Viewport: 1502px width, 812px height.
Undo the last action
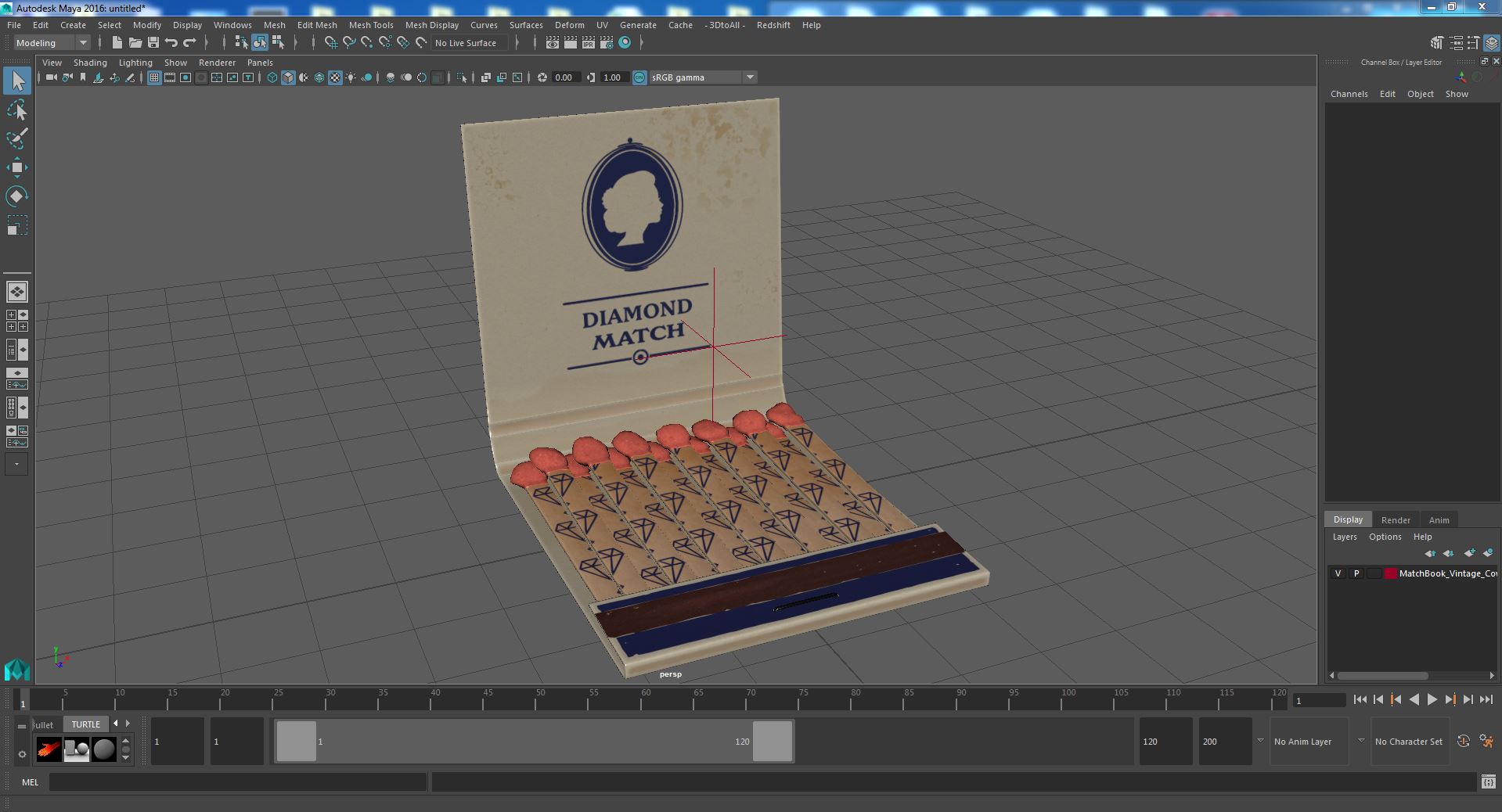pyautogui.click(x=171, y=43)
